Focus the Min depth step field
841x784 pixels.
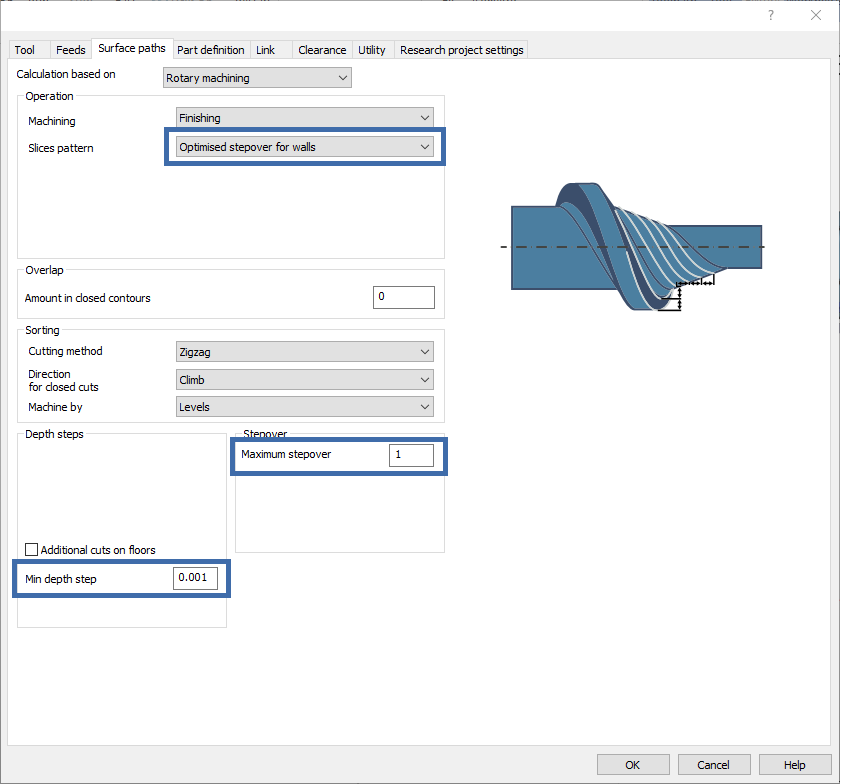195,578
